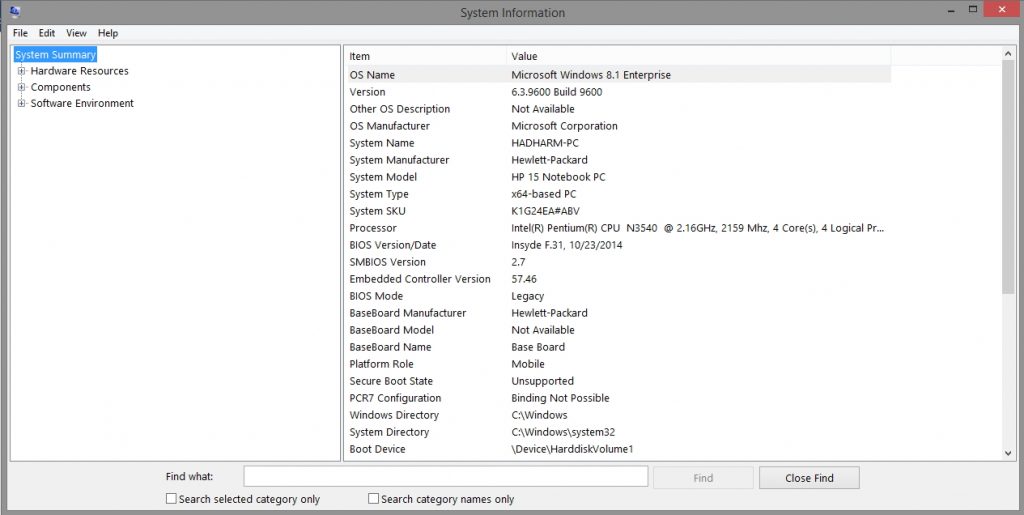Open the Help menu
1024x515 pixels.
point(108,33)
